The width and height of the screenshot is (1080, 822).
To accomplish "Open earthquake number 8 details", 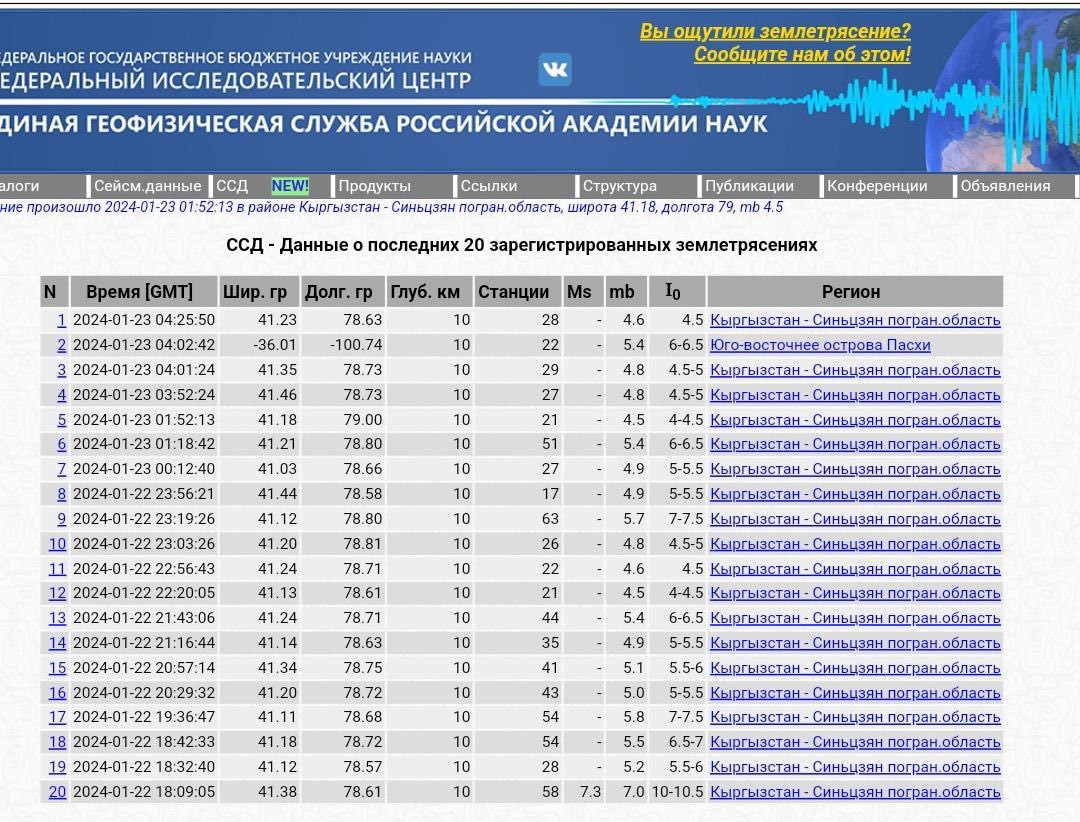I will (x=61, y=494).
